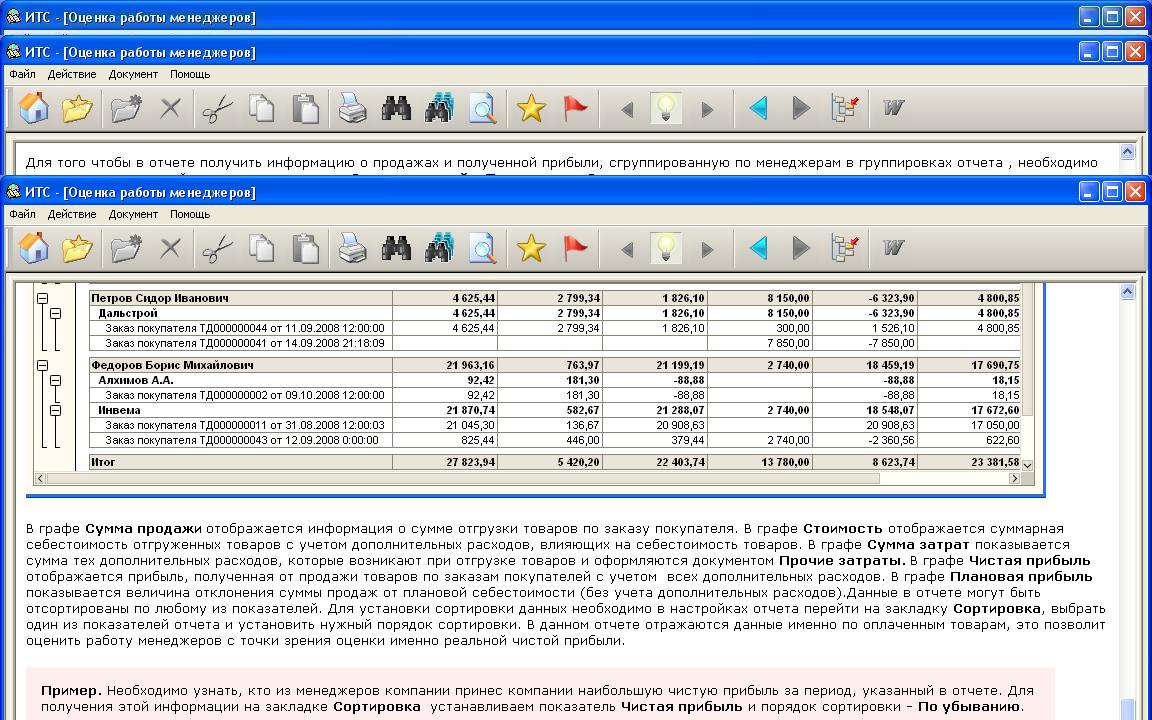Open the Помощь menu in the front window
The image size is (1152, 720).
point(190,214)
